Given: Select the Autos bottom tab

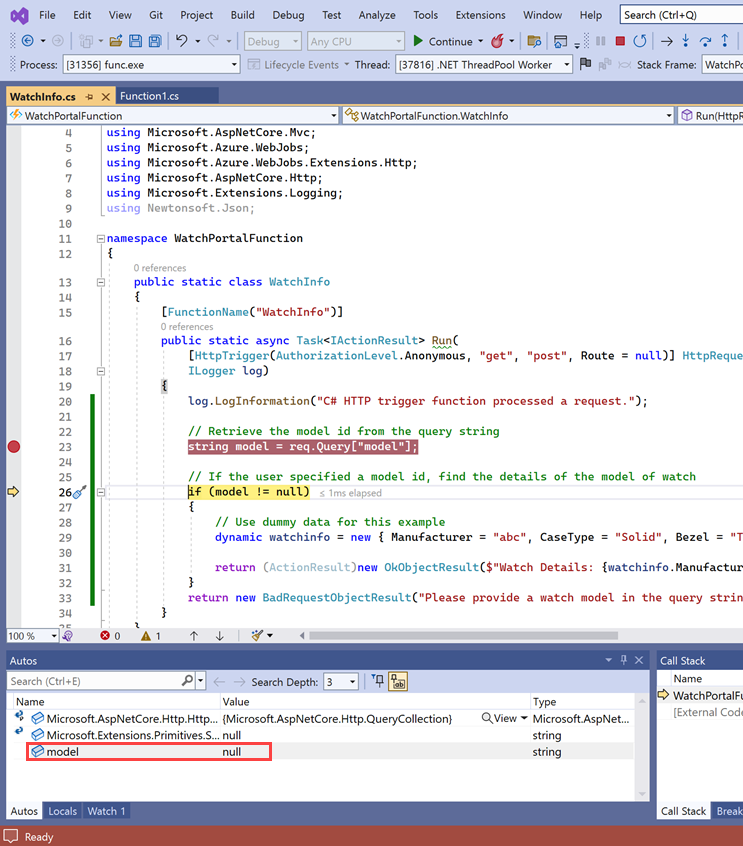Looking at the screenshot, I should click(24, 811).
